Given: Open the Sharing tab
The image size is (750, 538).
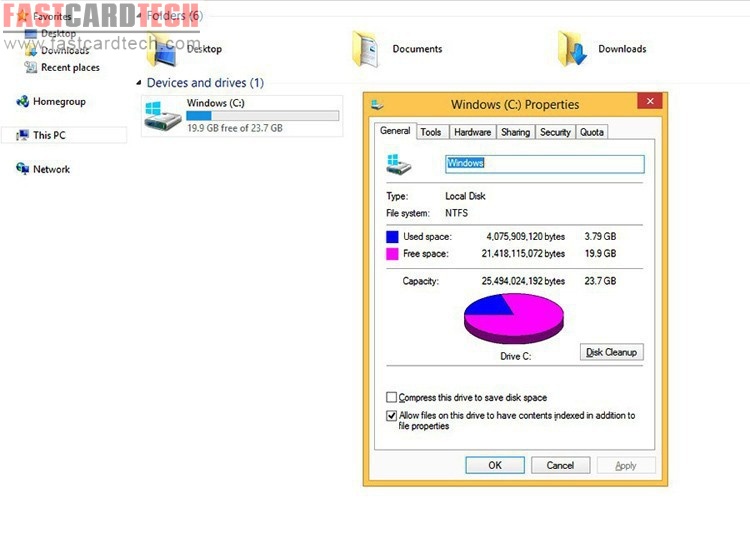Looking at the screenshot, I should click(516, 132).
